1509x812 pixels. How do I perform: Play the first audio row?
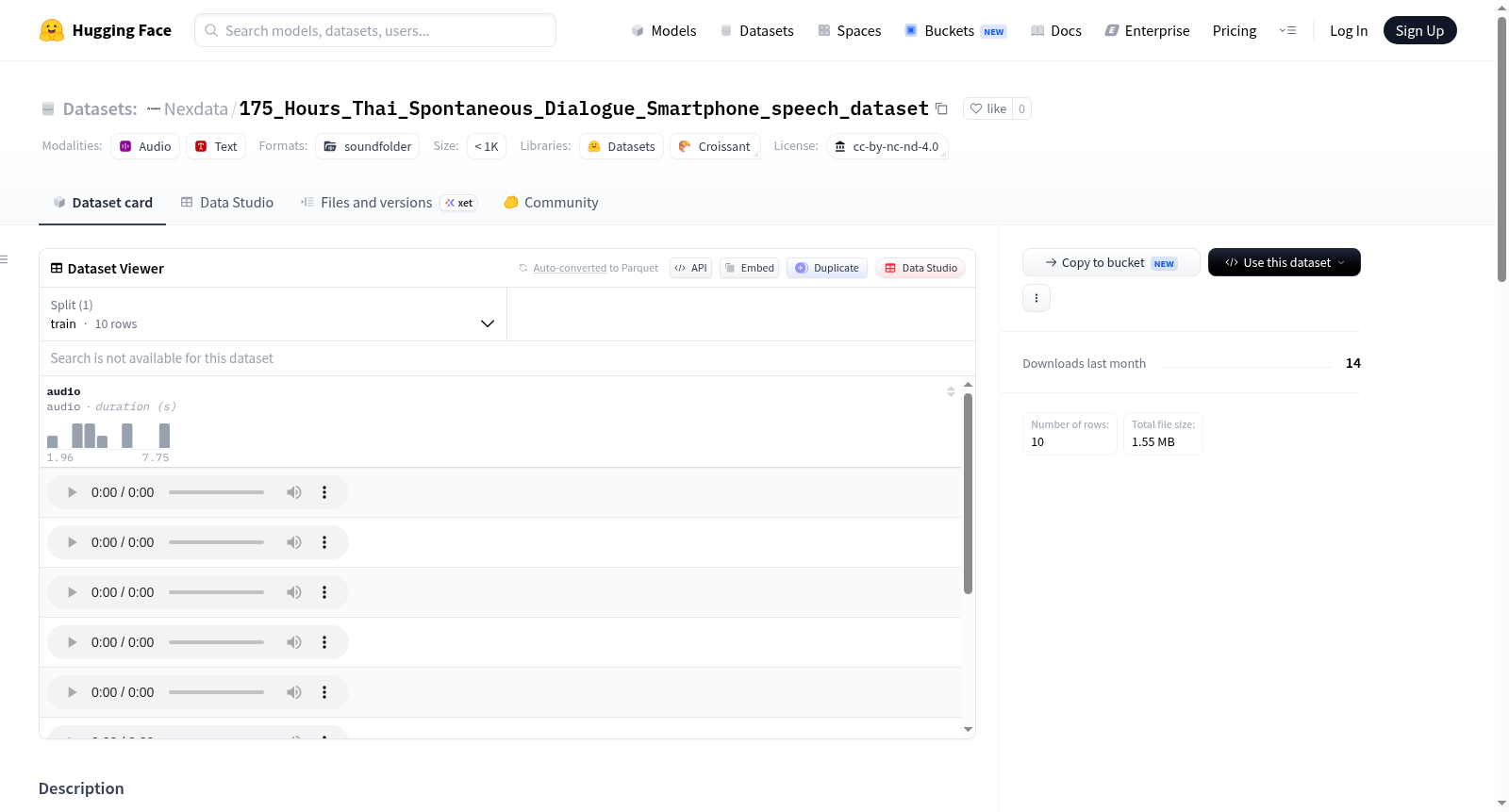coord(72,492)
